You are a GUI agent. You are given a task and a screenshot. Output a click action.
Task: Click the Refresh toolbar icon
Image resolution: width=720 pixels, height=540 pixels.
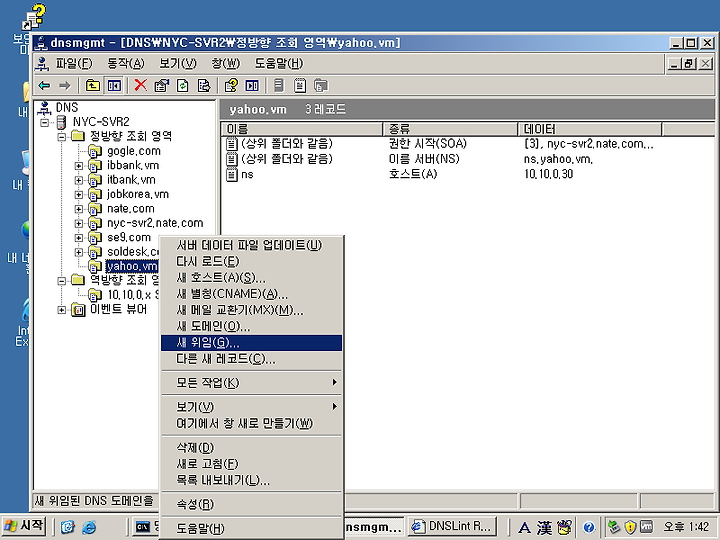(183, 85)
